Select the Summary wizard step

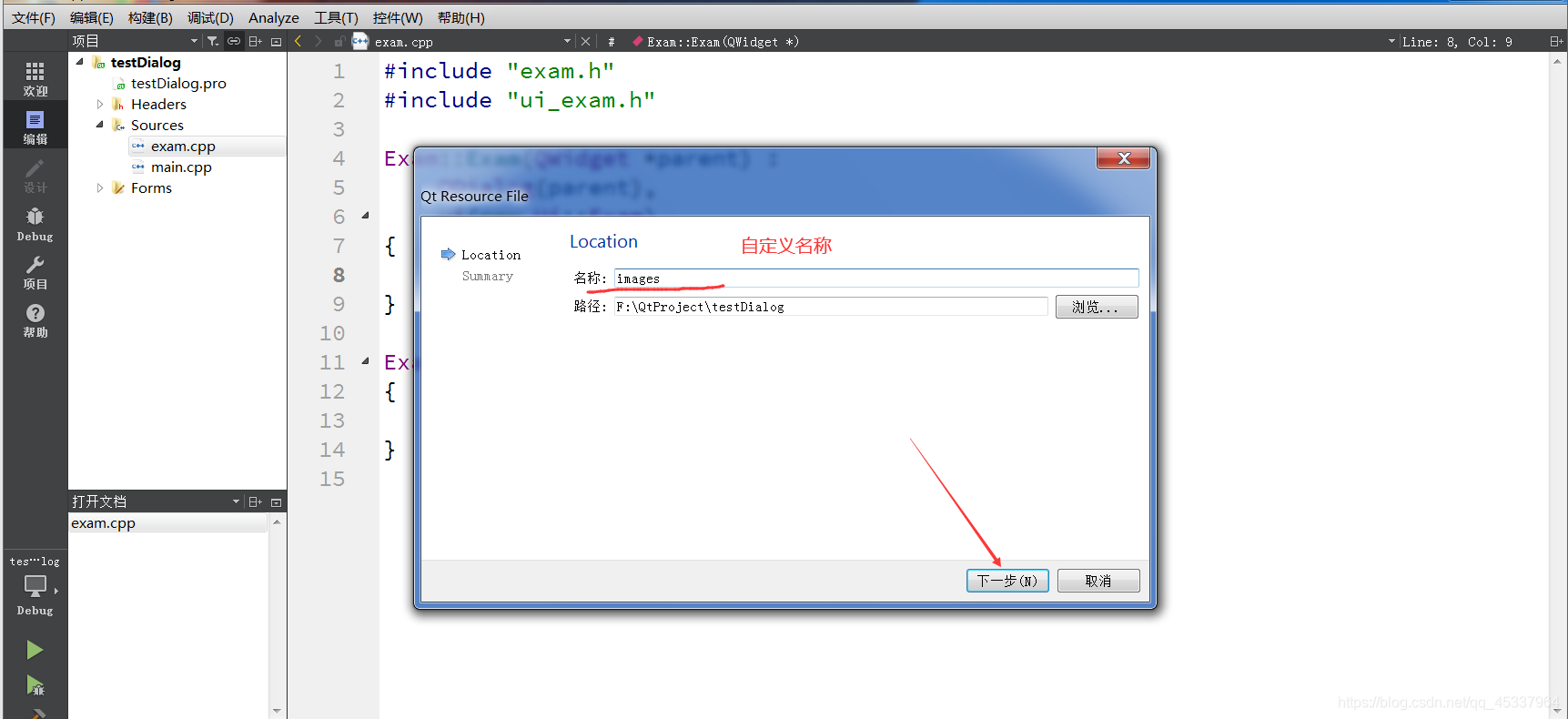click(x=488, y=276)
